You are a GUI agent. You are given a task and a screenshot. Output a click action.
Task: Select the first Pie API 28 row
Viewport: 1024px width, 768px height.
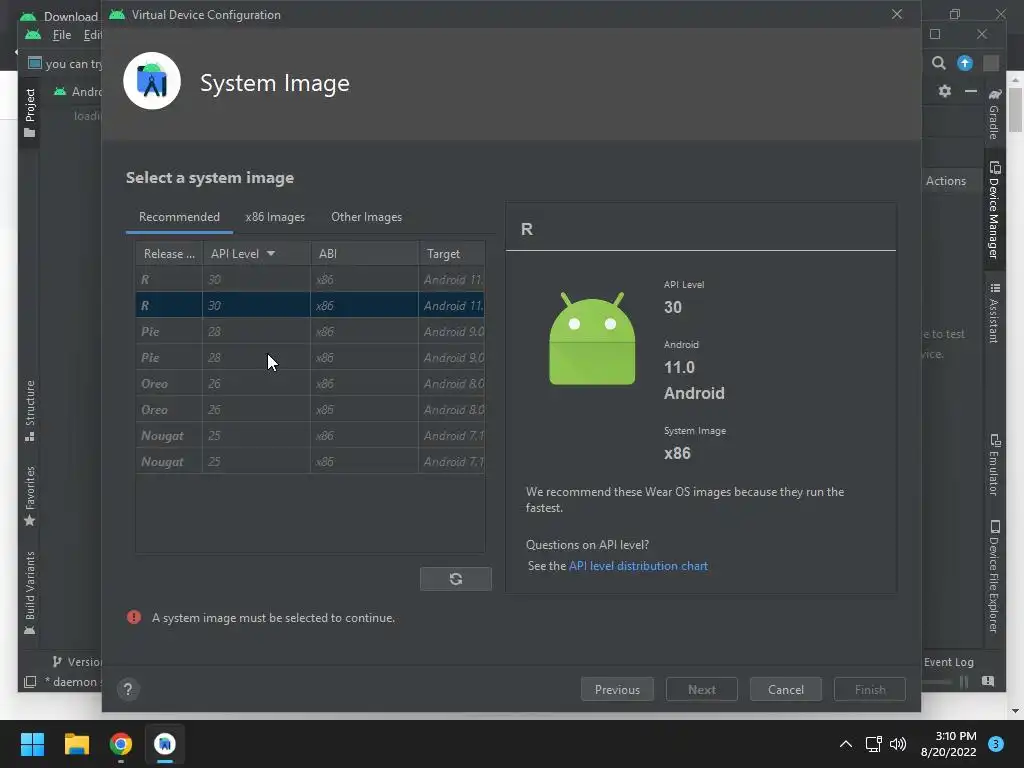[x=310, y=331]
